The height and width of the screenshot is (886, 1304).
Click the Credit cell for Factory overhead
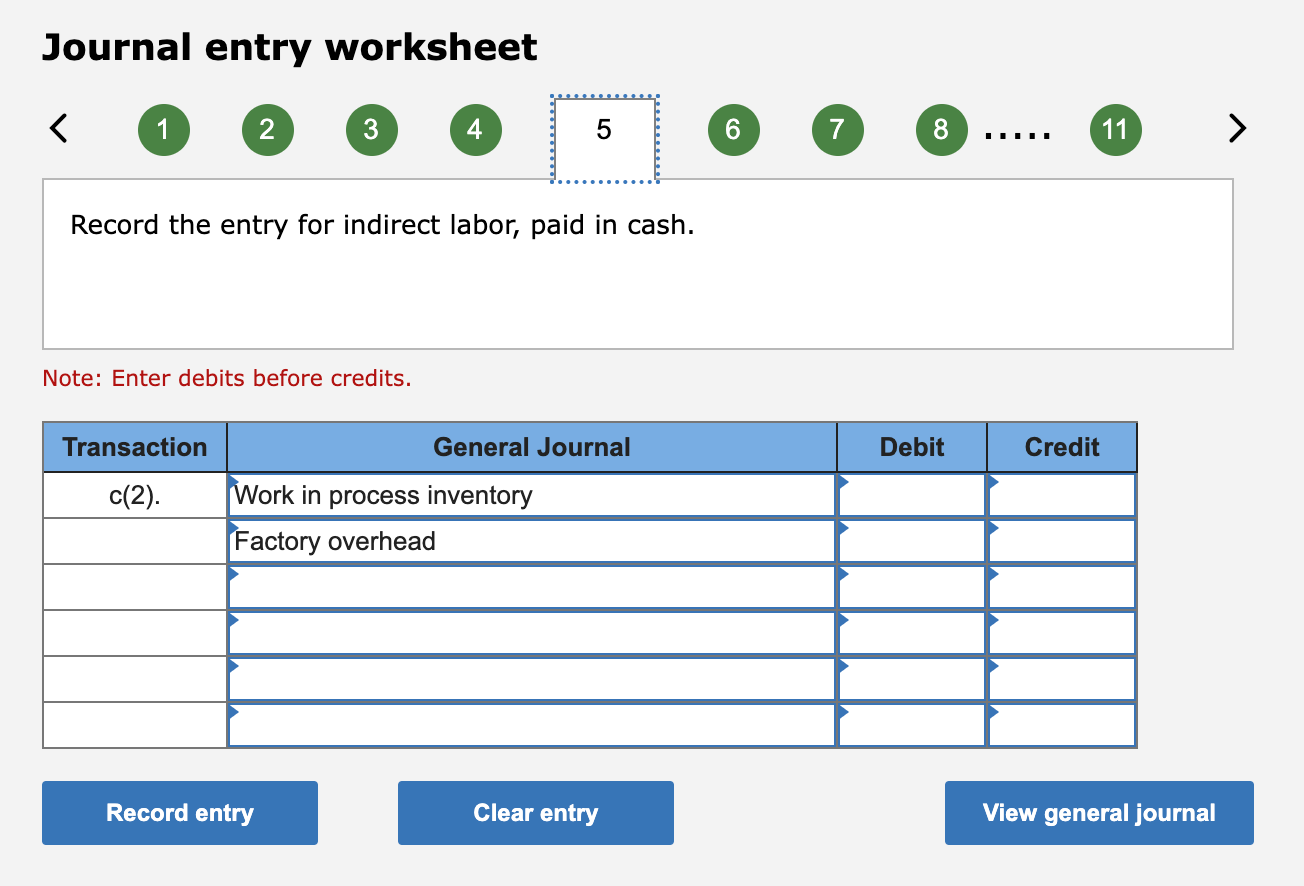[x=1061, y=540]
